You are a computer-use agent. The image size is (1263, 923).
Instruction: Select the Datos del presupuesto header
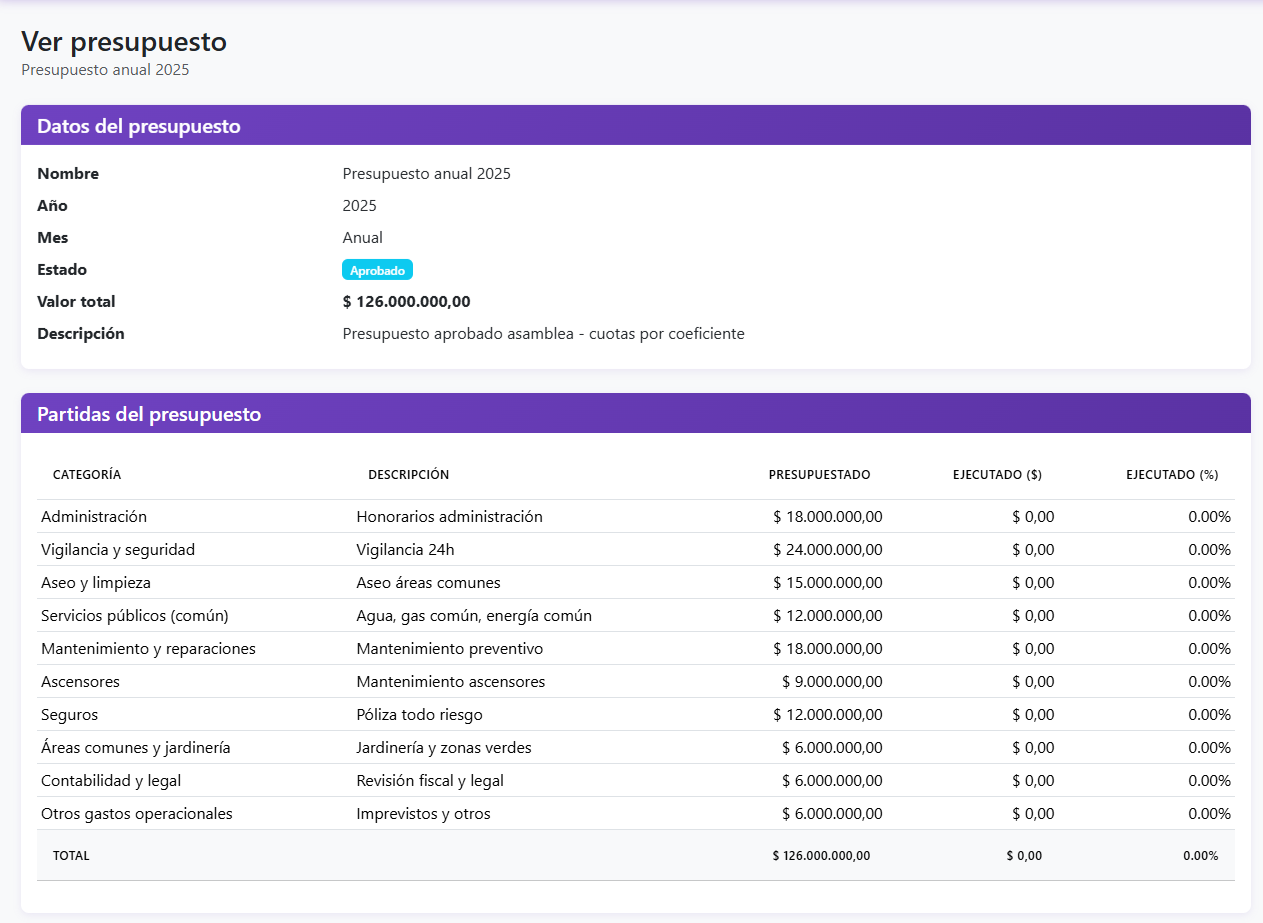pos(636,126)
